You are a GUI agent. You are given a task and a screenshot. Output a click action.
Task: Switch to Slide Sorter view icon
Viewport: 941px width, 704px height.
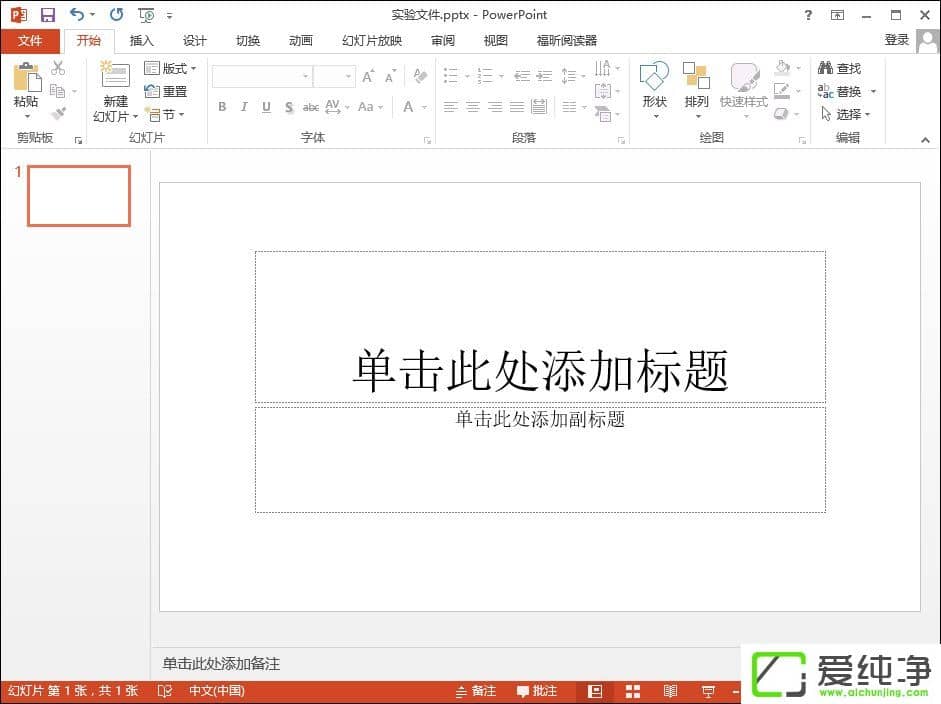(633, 691)
